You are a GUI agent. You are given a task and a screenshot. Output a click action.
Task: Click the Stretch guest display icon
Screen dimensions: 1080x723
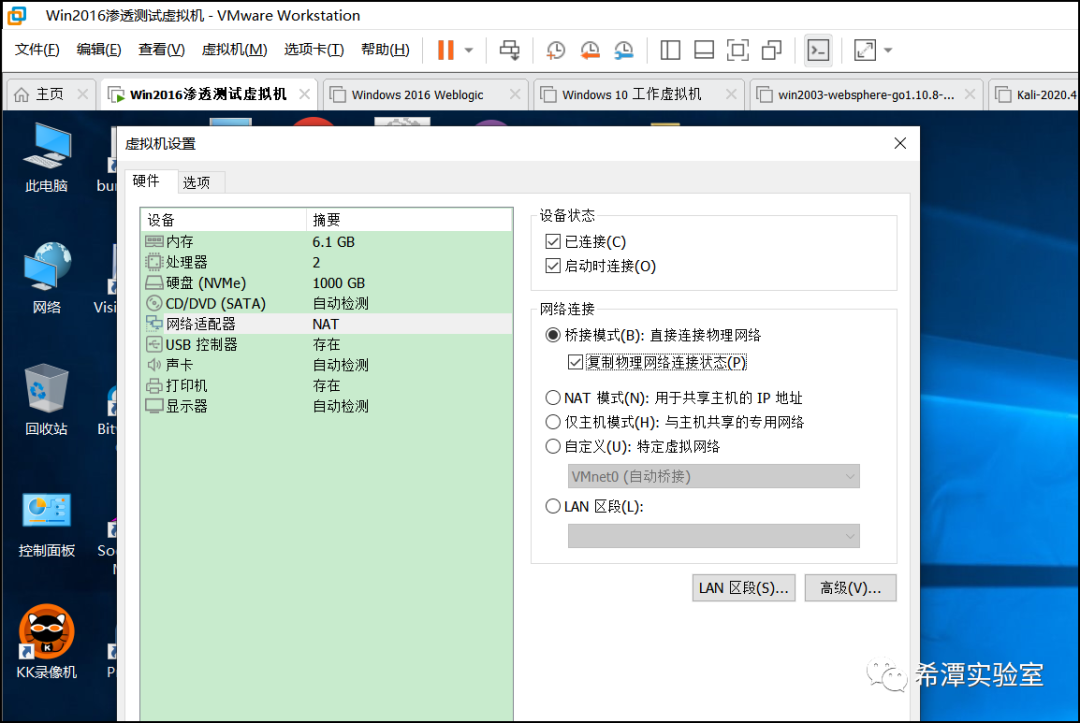click(864, 50)
